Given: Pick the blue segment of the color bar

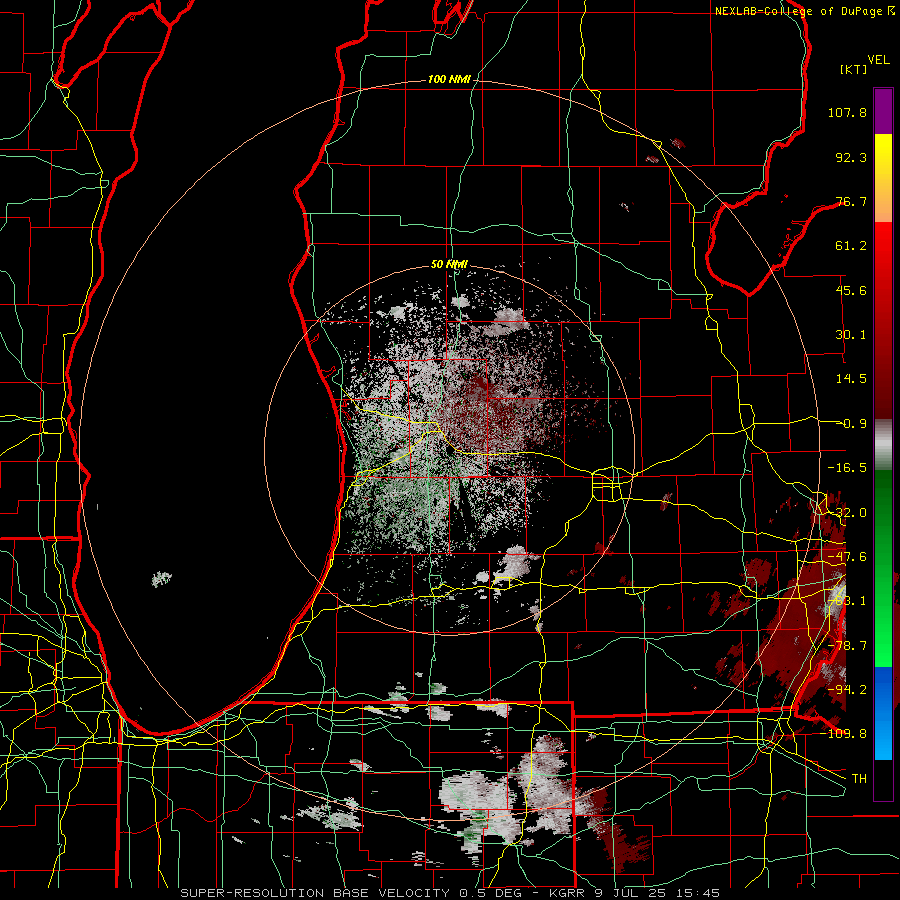Looking at the screenshot, I should pyautogui.click(x=883, y=713).
